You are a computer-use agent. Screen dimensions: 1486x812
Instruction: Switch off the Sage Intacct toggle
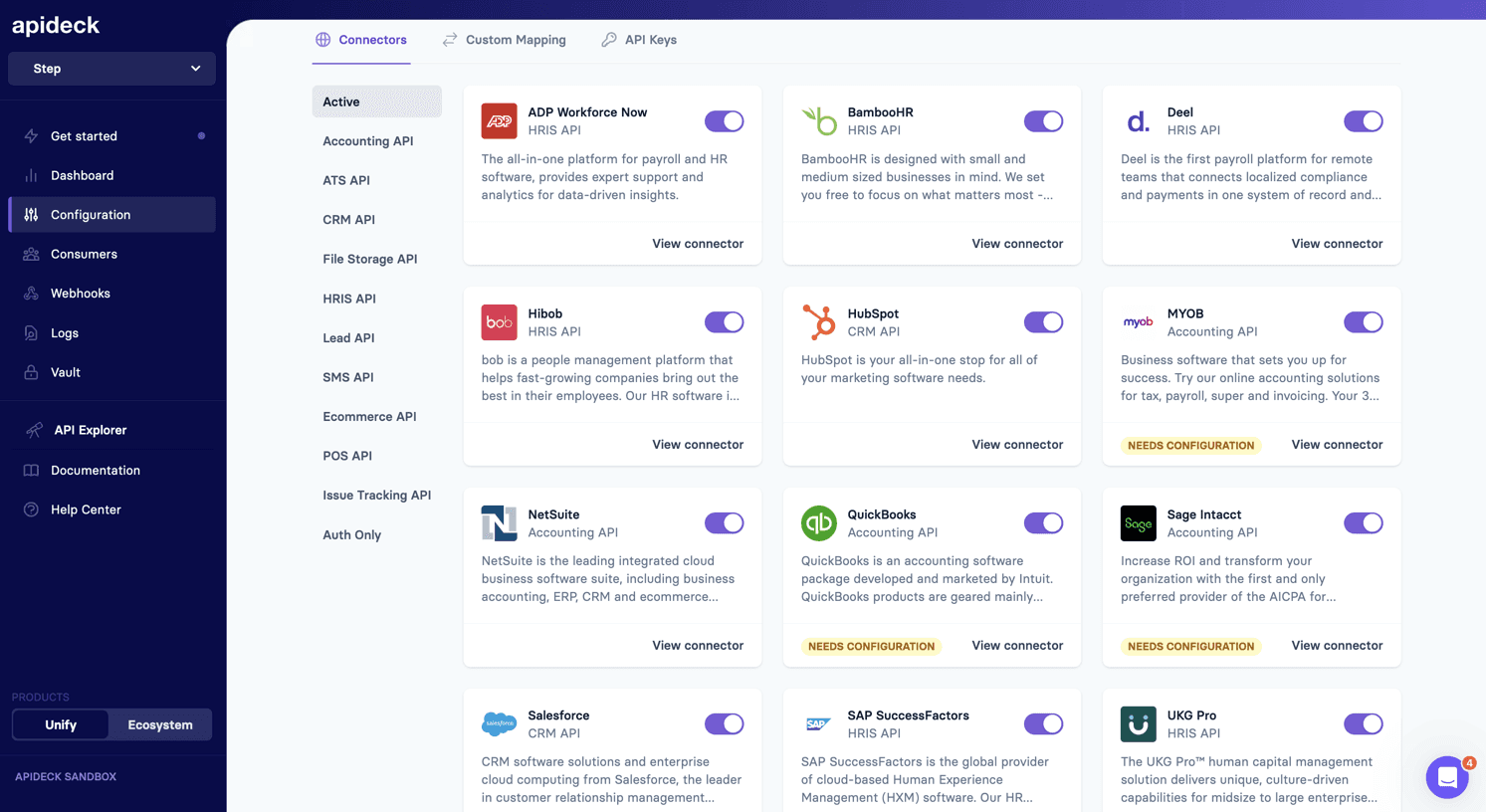click(x=1363, y=523)
